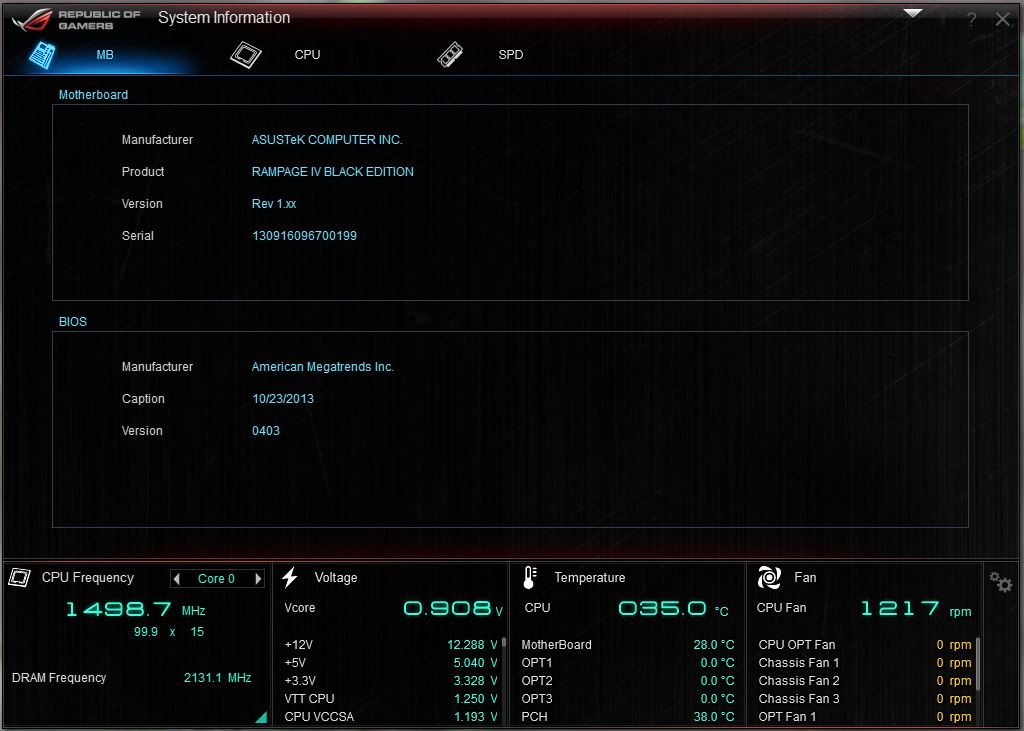1024x731 pixels.
Task: Click the CPU OPT Fan row
Action: tap(865, 645)
